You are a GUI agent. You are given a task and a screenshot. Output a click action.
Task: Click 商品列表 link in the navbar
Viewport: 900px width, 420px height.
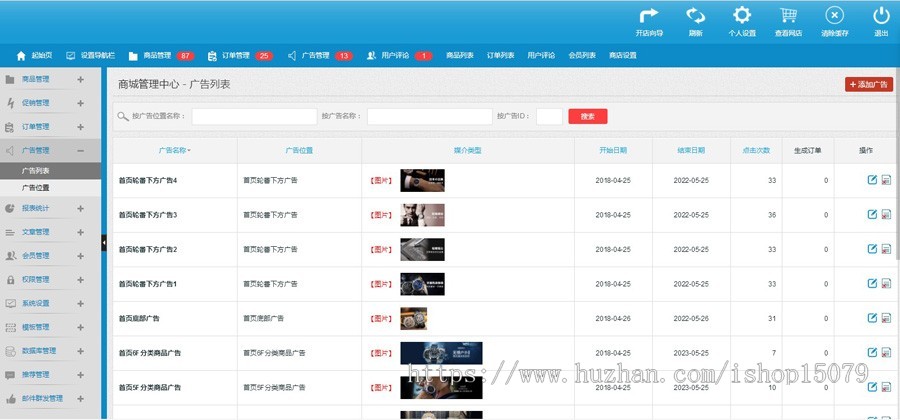pos(460,56)
